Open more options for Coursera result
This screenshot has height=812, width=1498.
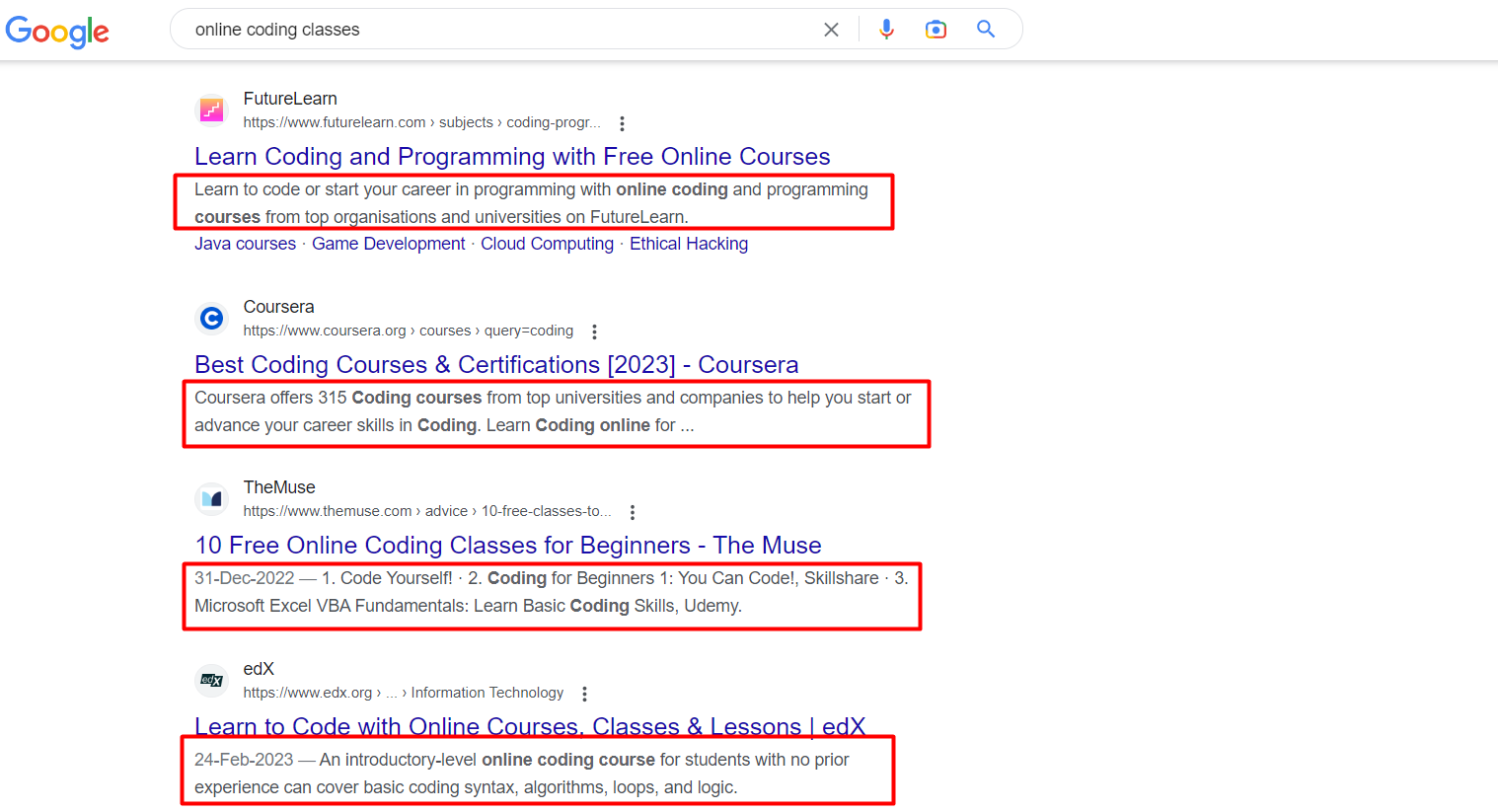pyautogui.click(x=594, y=332)
